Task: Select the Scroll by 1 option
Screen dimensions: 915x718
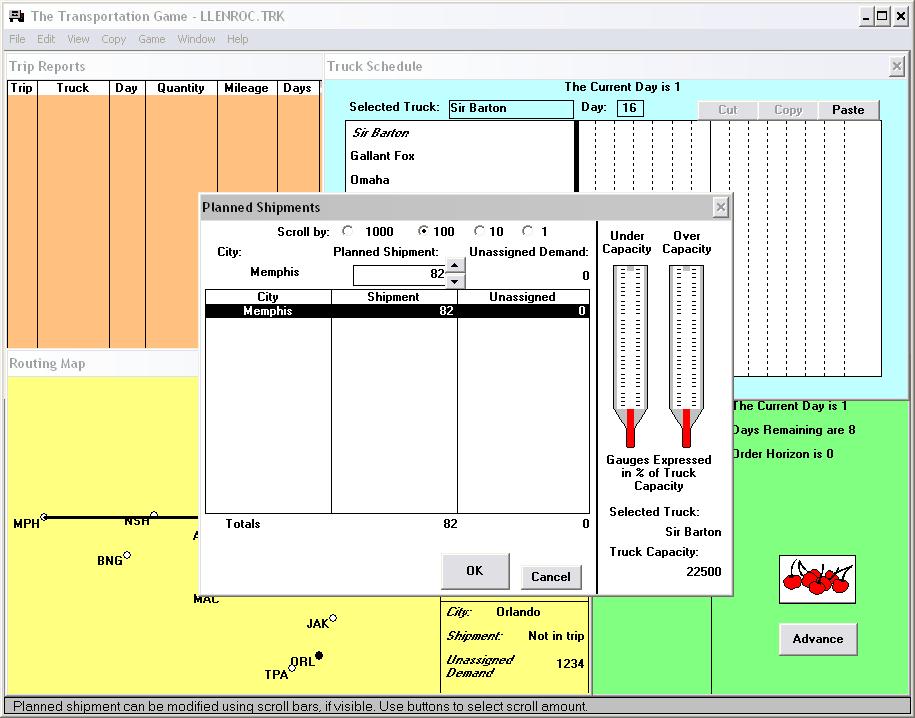Action: (x=528, y=231)
